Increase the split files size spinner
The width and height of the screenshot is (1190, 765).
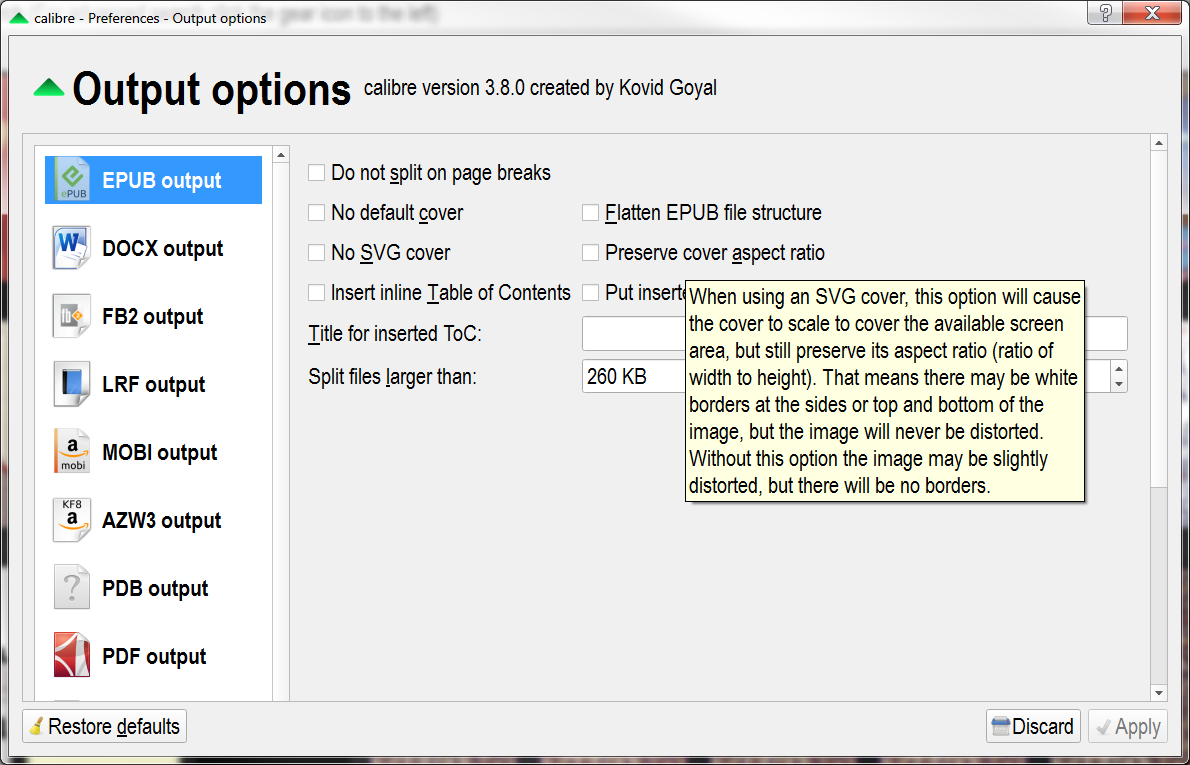pos(1119,369)
